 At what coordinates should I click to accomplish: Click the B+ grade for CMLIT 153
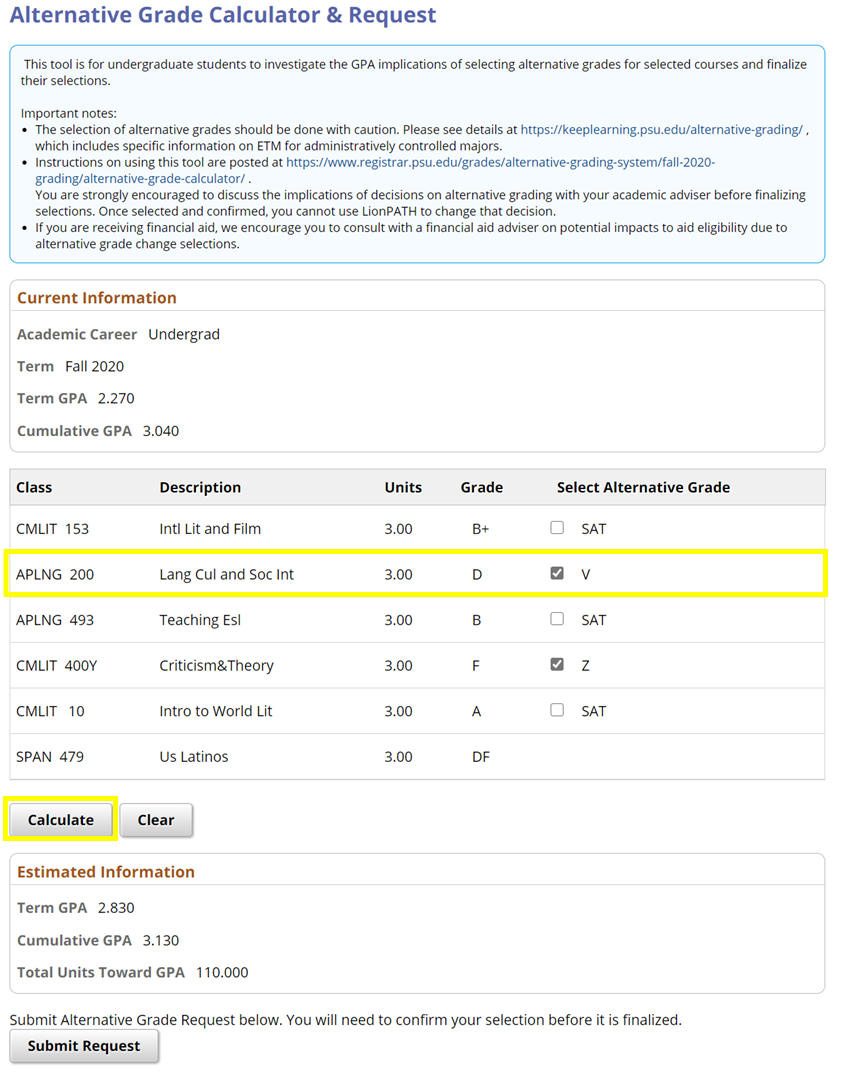[480, 529]
